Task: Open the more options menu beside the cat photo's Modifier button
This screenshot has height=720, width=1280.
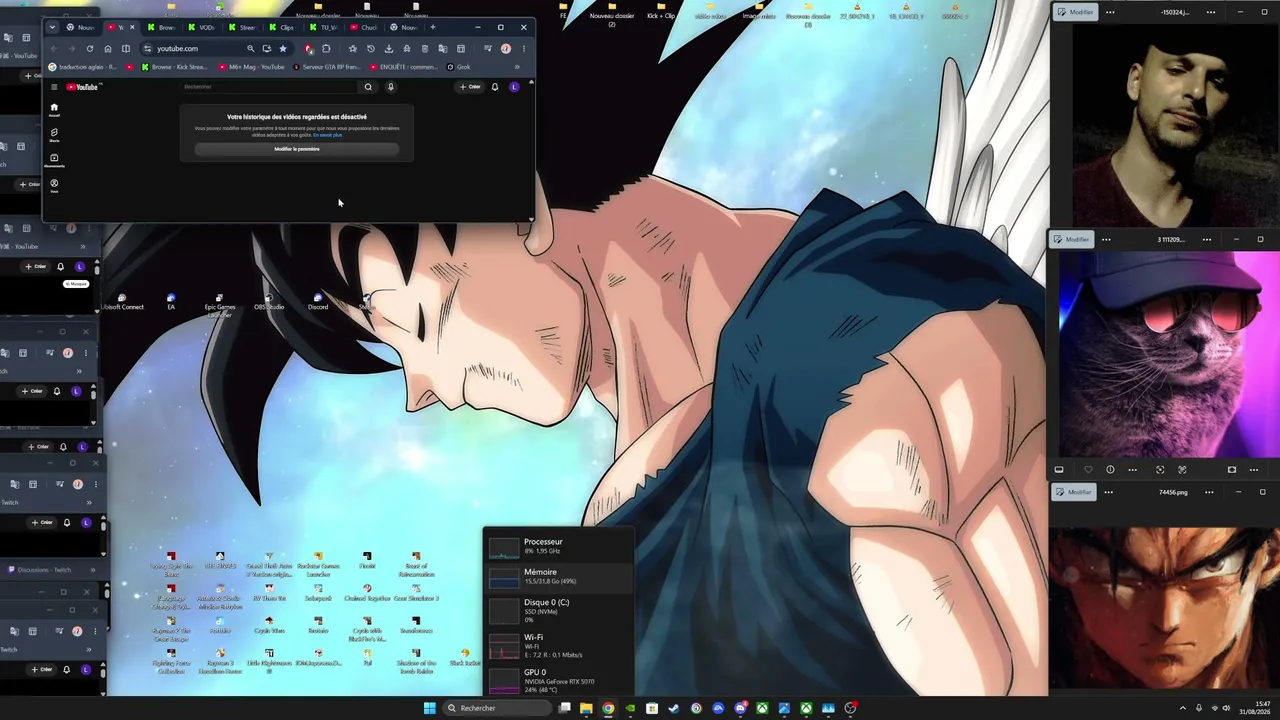Action: tap(1105, 240)
